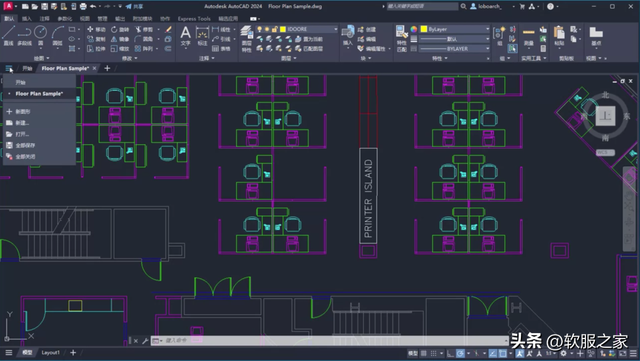Click the Rotate (旋转) tool
Image resolution: width=640 pixels, height=361 pixels.
pyautogui.click(x=120, y=29)
